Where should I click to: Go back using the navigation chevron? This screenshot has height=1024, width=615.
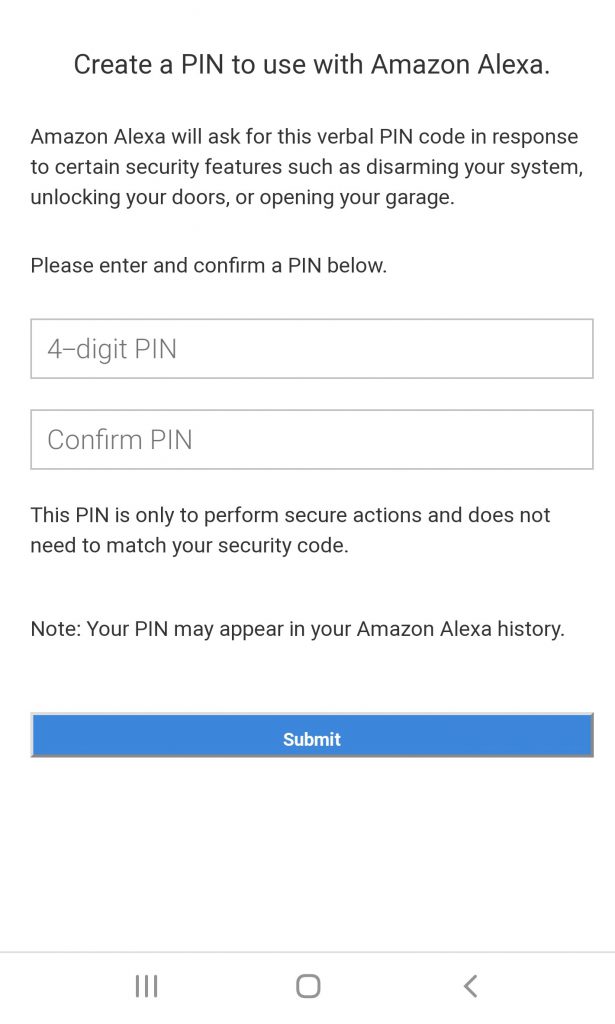click(469, 985)
